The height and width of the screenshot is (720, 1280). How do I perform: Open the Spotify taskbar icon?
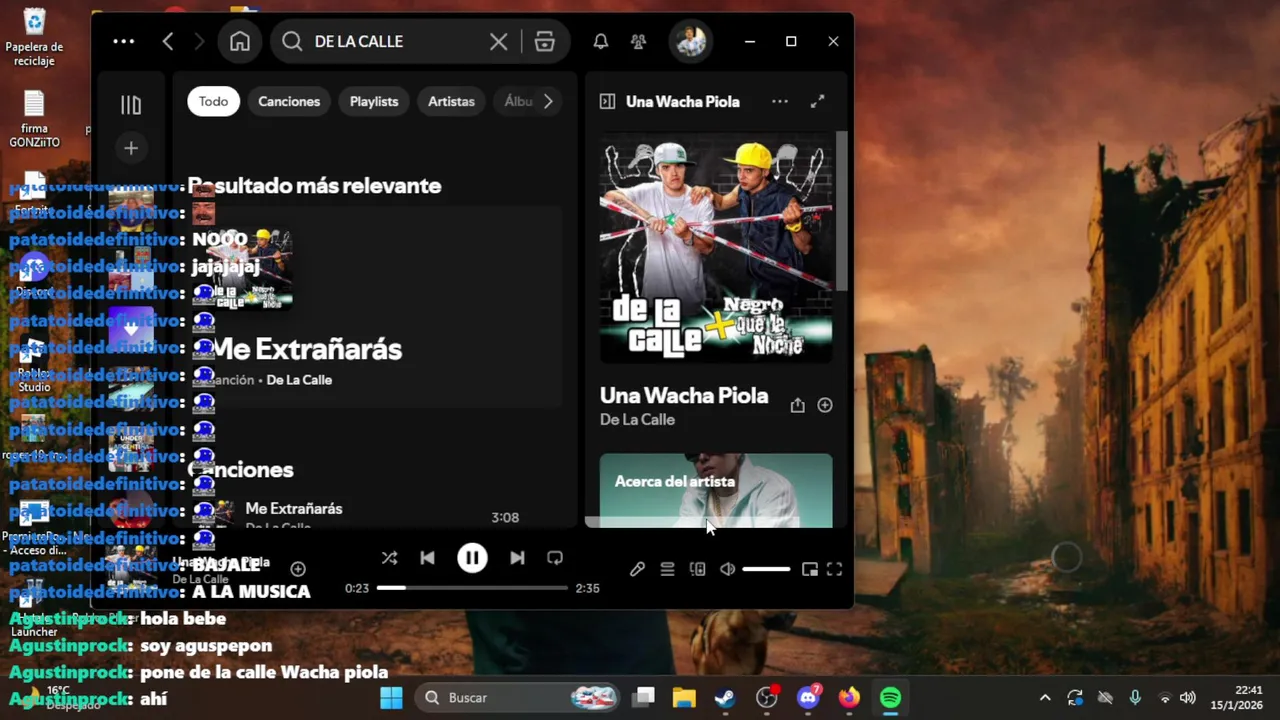point(890,698)
